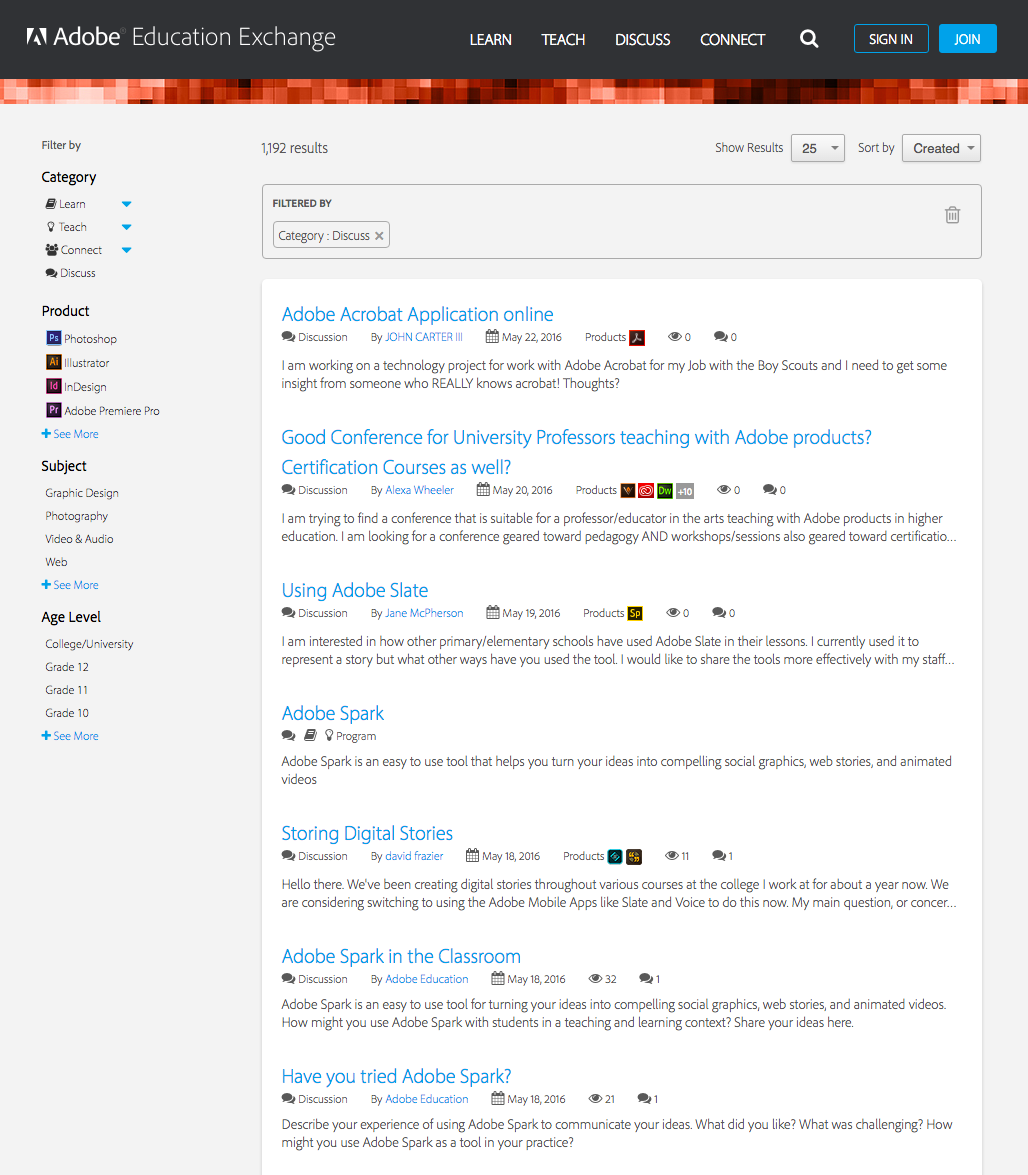Screen dimensions: 1028x1175
Task: Expand See More under Product
Action: pyautogui.click(x=70, y=434)
